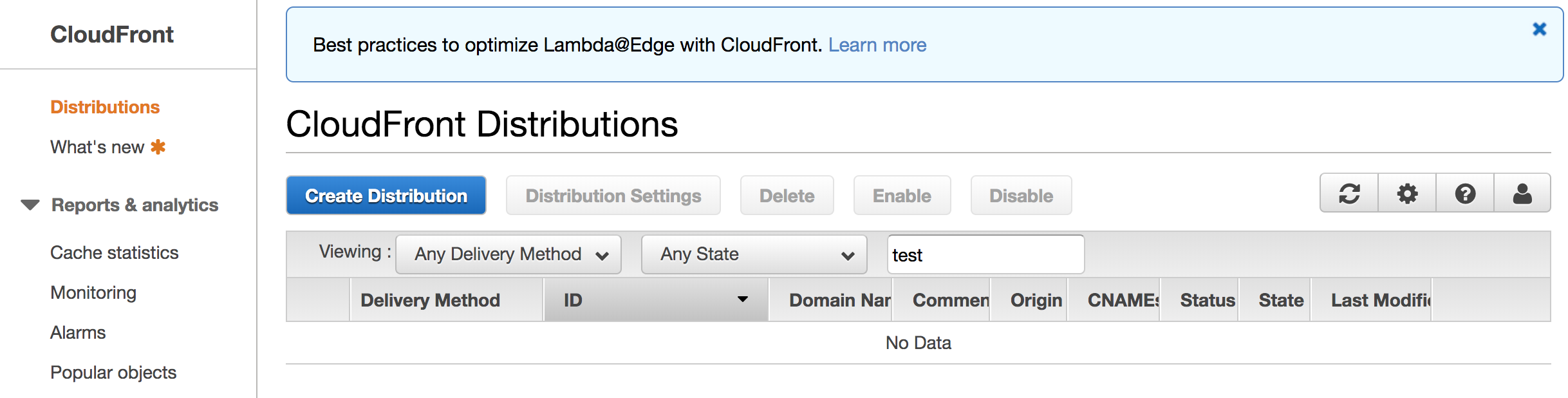Image resolution: width=1568 pixels, height=398 pixels.
Task: Sort by the Delivery Method column header
Action: point(430,300)
